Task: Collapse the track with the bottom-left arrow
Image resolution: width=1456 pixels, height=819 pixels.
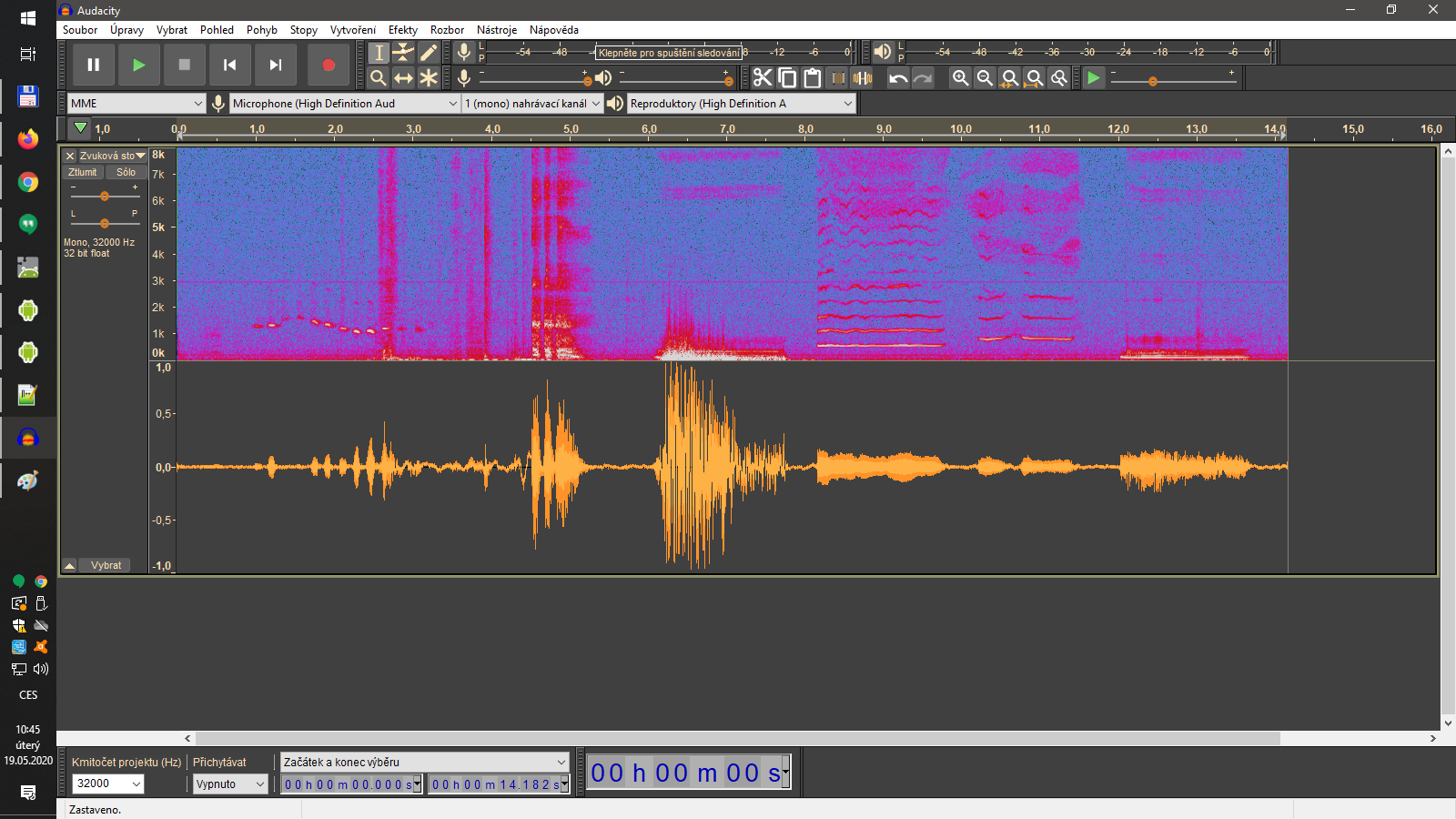Action: coord(69,564)
